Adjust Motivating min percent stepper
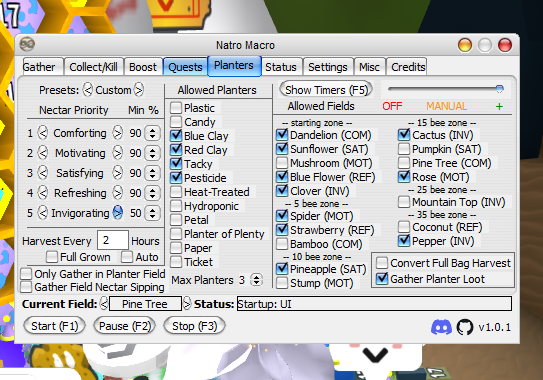Viewport: 543px width, 380px height. tap(152, 153)
